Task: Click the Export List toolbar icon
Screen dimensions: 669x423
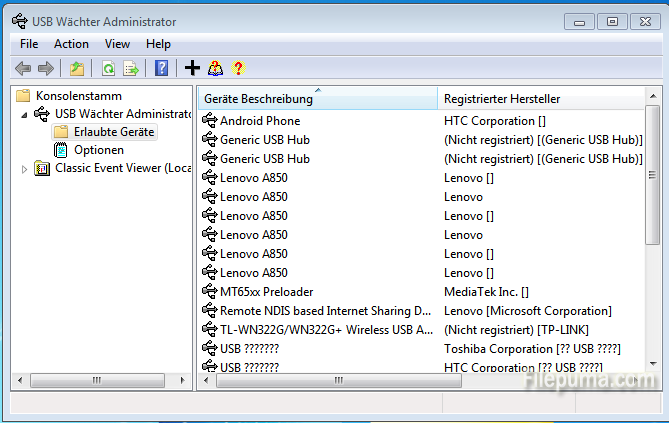Action: coord(130,68)
